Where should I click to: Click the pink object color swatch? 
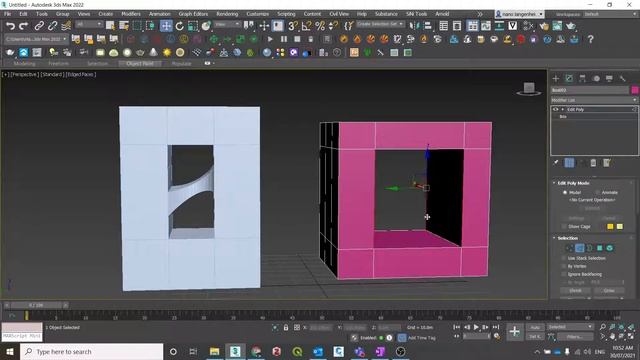click(635, 90)
